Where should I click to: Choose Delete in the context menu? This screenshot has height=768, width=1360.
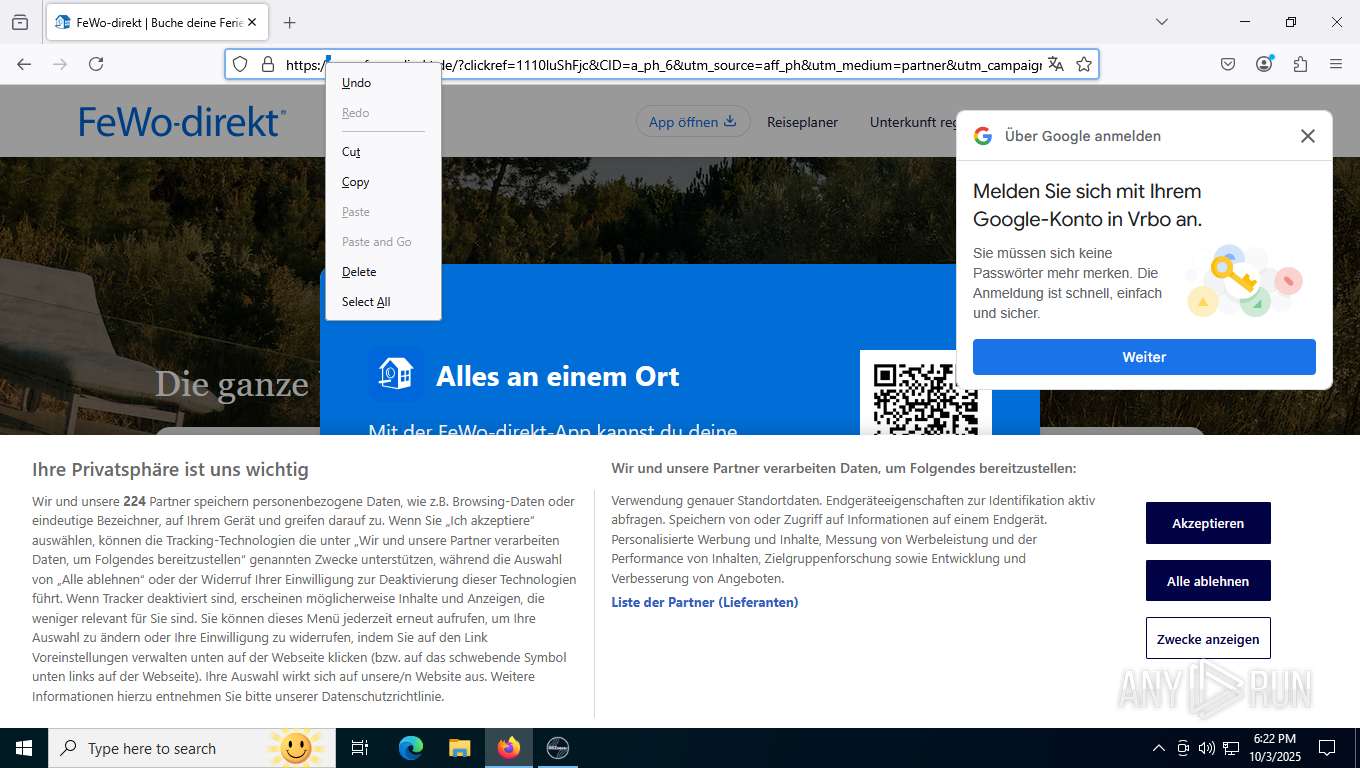coord(383,272)
